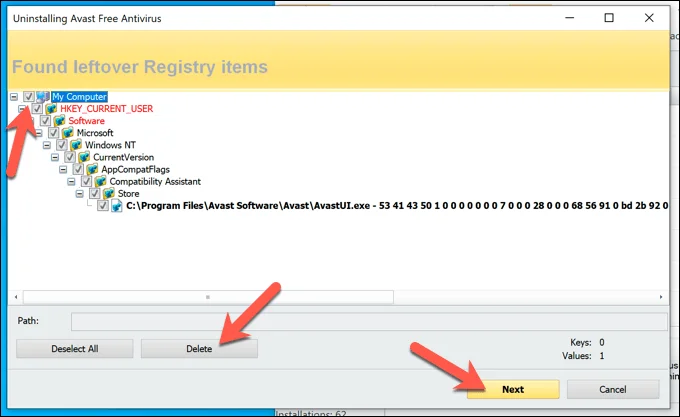
Task: Click inside the Path field
Action: point(369,322)
